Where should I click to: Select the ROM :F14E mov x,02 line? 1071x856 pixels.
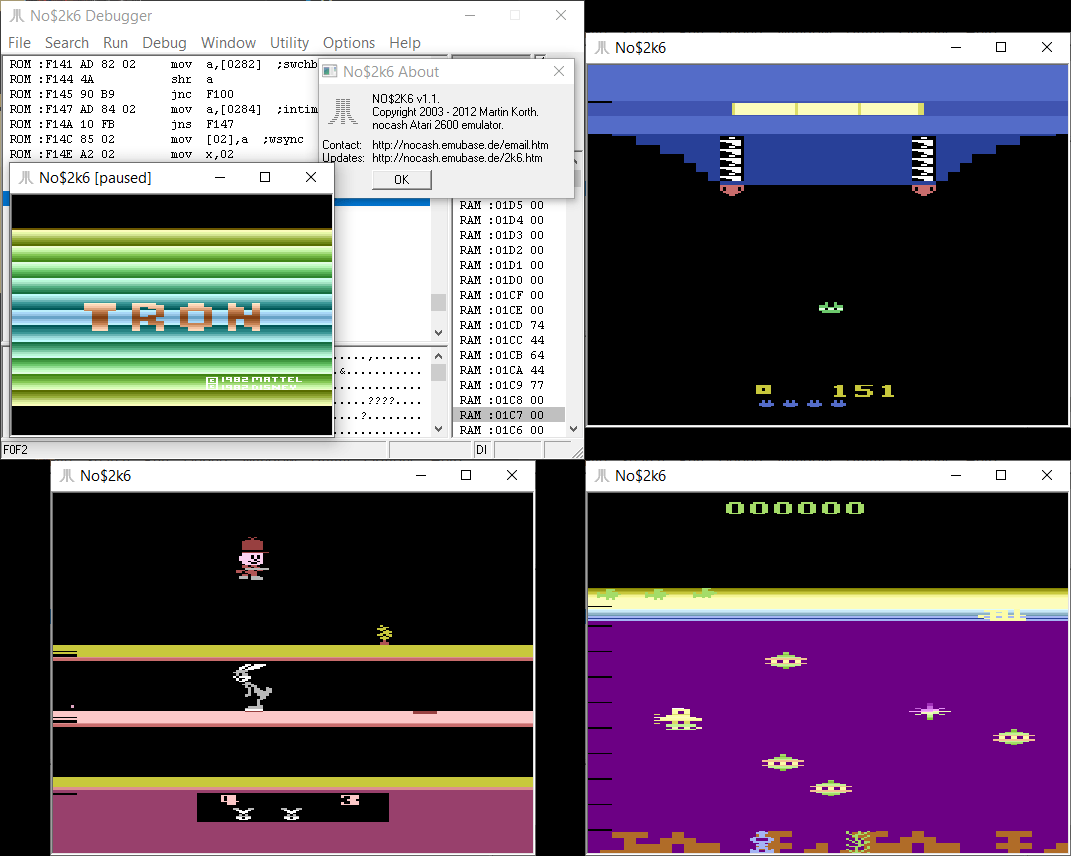[163, 154]
